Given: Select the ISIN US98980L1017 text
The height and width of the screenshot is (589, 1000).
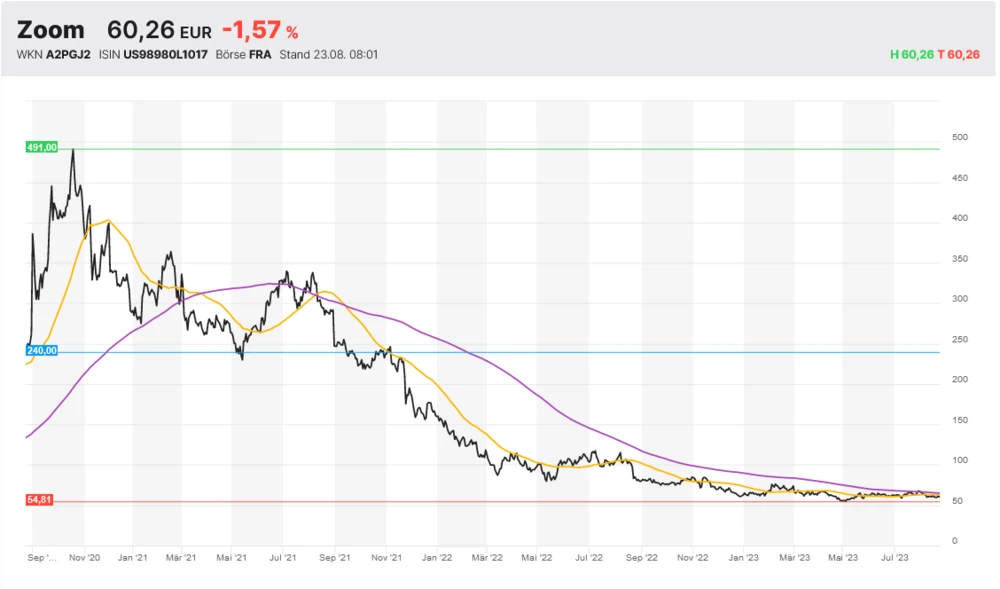Looking at the screenshot, I should (x=154, y=54).
